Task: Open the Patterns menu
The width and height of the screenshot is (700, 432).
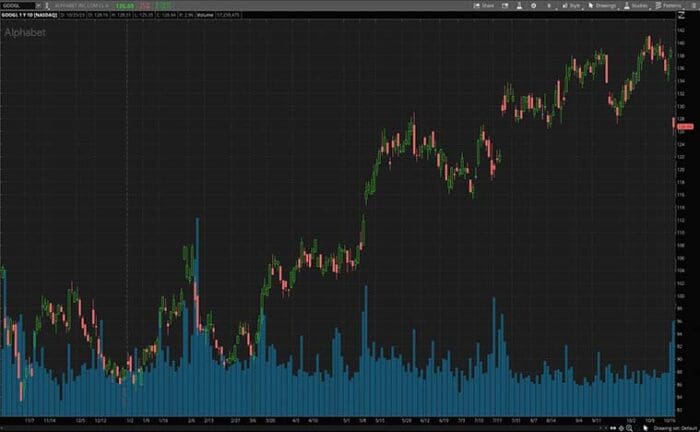Action: point(668,6)
